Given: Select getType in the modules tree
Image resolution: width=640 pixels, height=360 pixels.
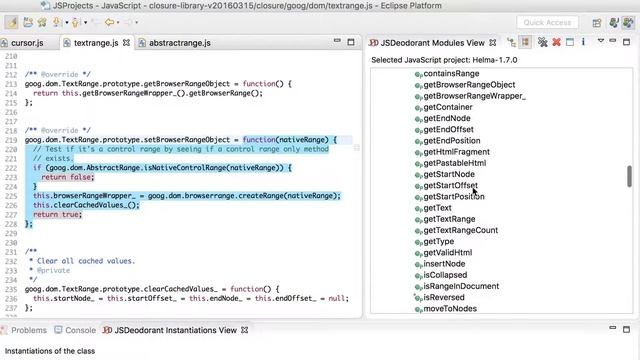Looking at the screenshot, I should click(x=438, y=241).
